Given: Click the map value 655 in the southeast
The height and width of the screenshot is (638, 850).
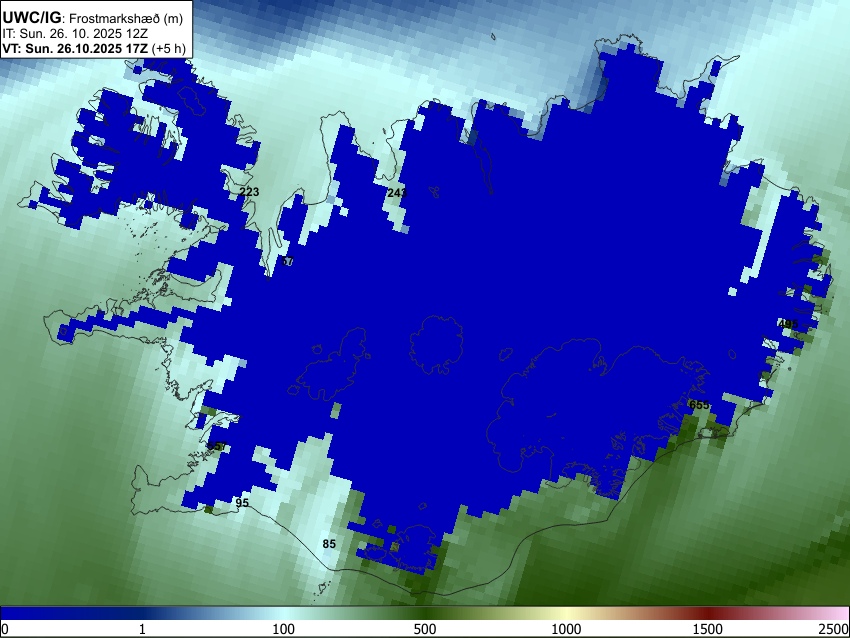Looking at the screenshot, I should tap(699, 405).
